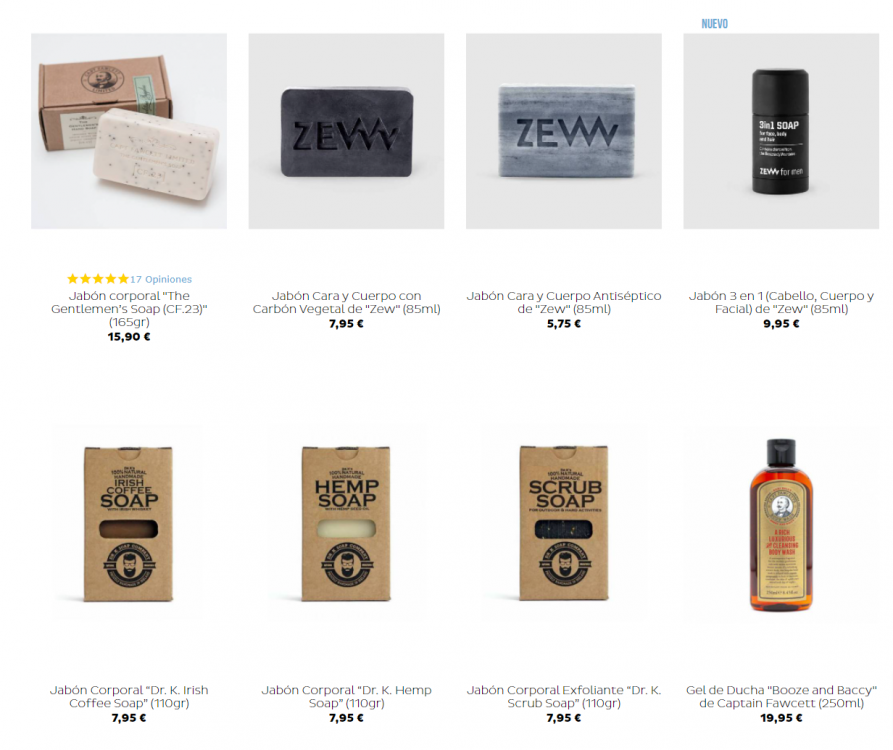Open Jabón 3 en 1 de Zew title
Viewport: 893px width, 750px height.
(781, 302)
